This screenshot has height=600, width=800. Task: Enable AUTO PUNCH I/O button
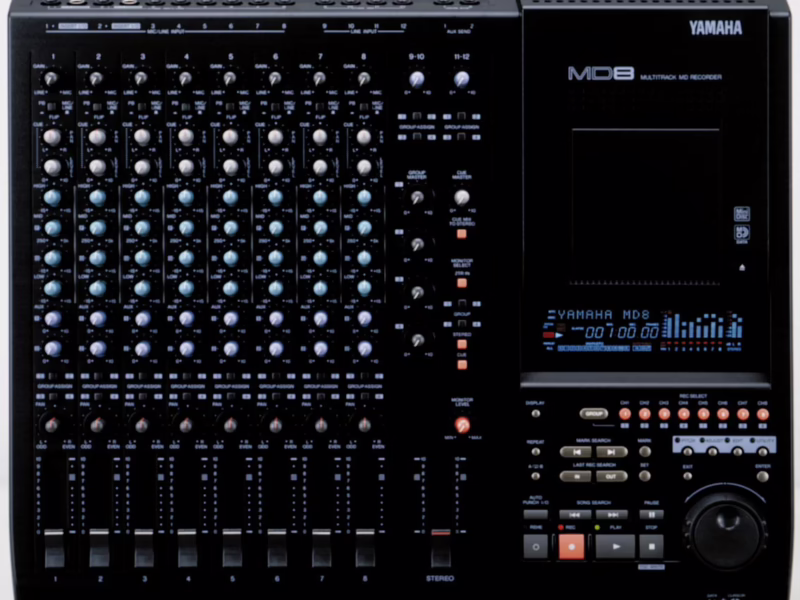[536, 515]
